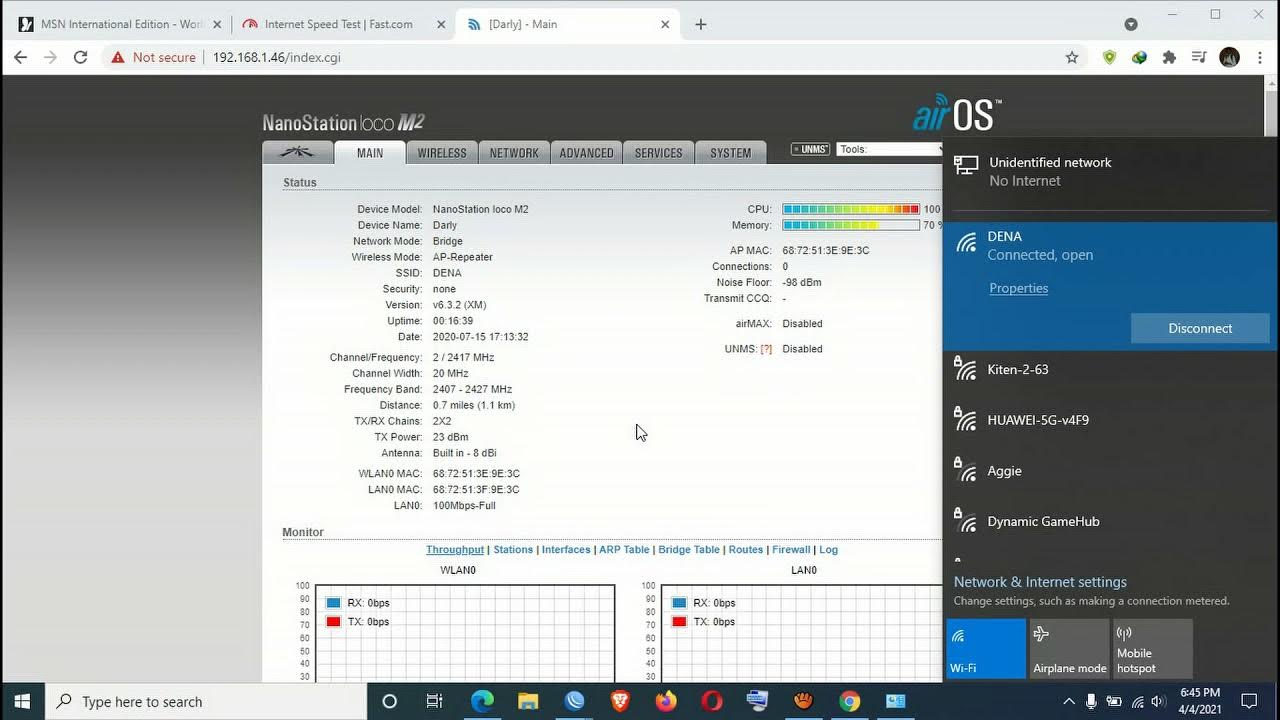Click the Windows taskbar search box
The image size is (1280, 720).
[x=207, y=701]
